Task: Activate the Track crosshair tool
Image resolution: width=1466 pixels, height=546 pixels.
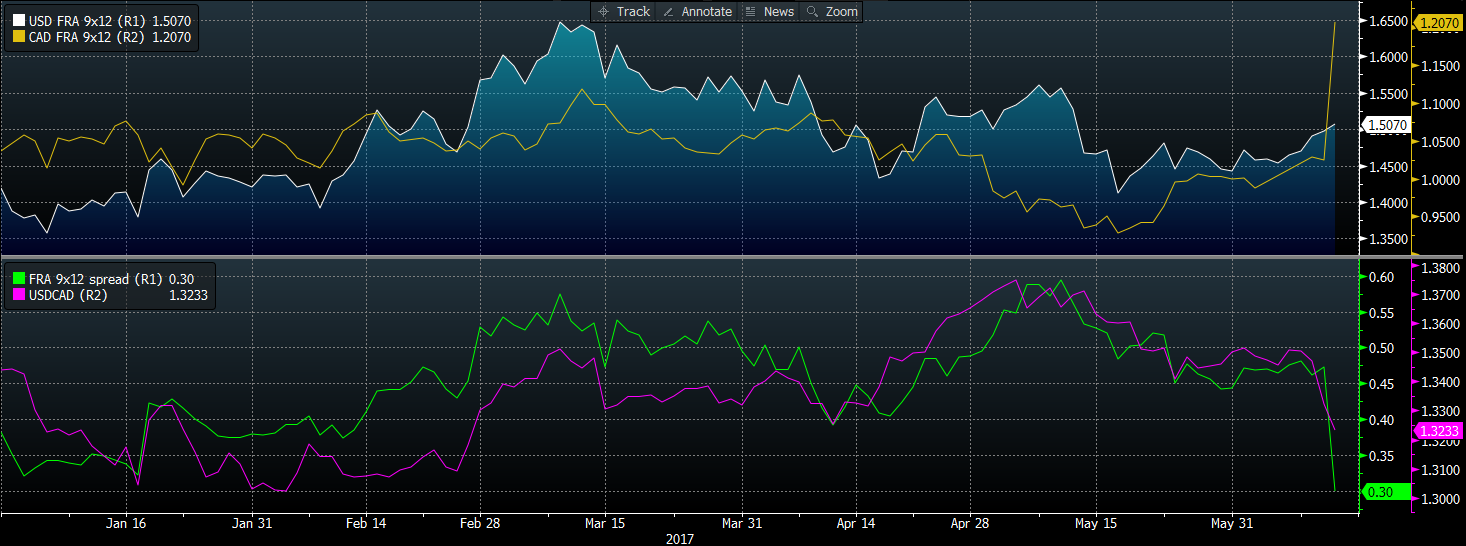Action: pyautogui.click(x=623, y=12)
